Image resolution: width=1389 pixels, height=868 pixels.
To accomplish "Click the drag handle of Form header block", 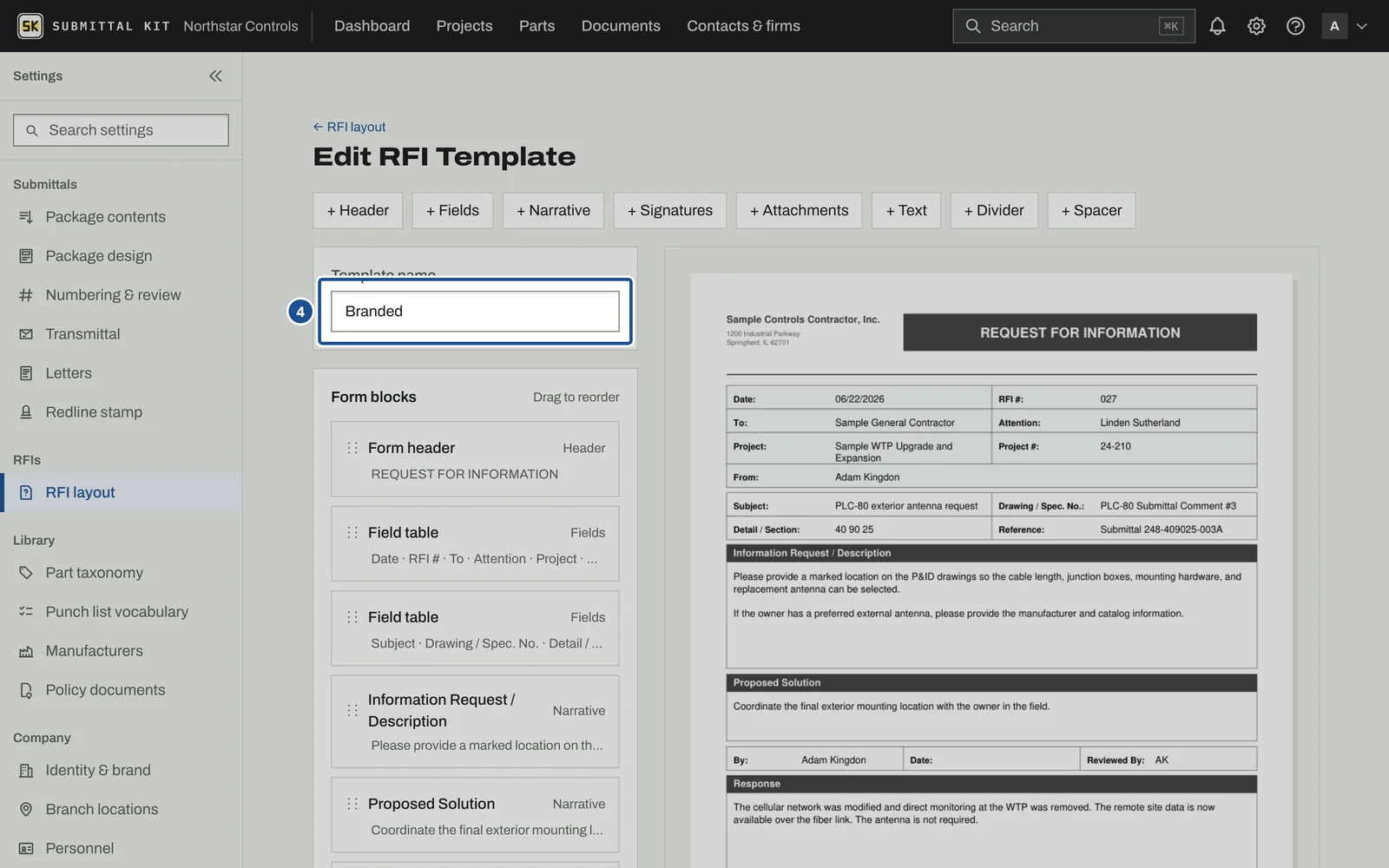I will coord(352,448).
